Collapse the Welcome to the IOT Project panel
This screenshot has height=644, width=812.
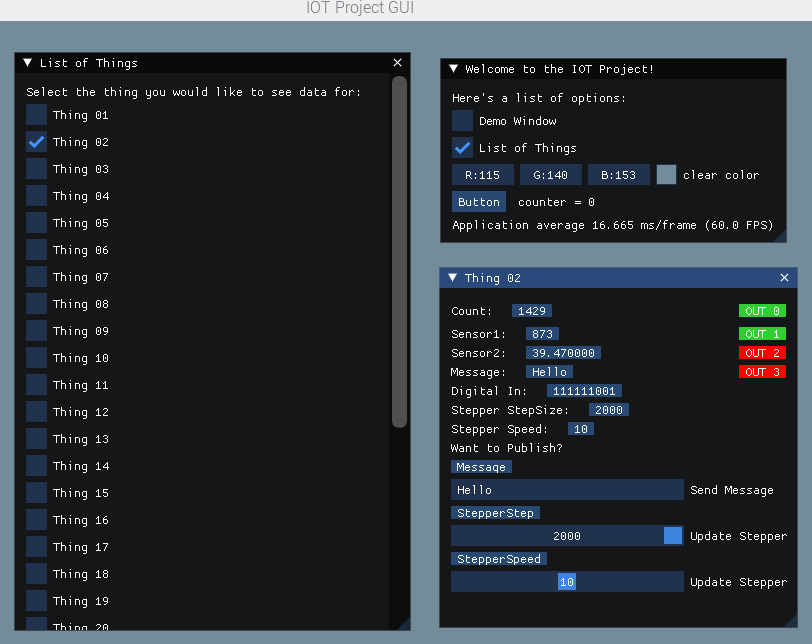click(x=453, y=69)
